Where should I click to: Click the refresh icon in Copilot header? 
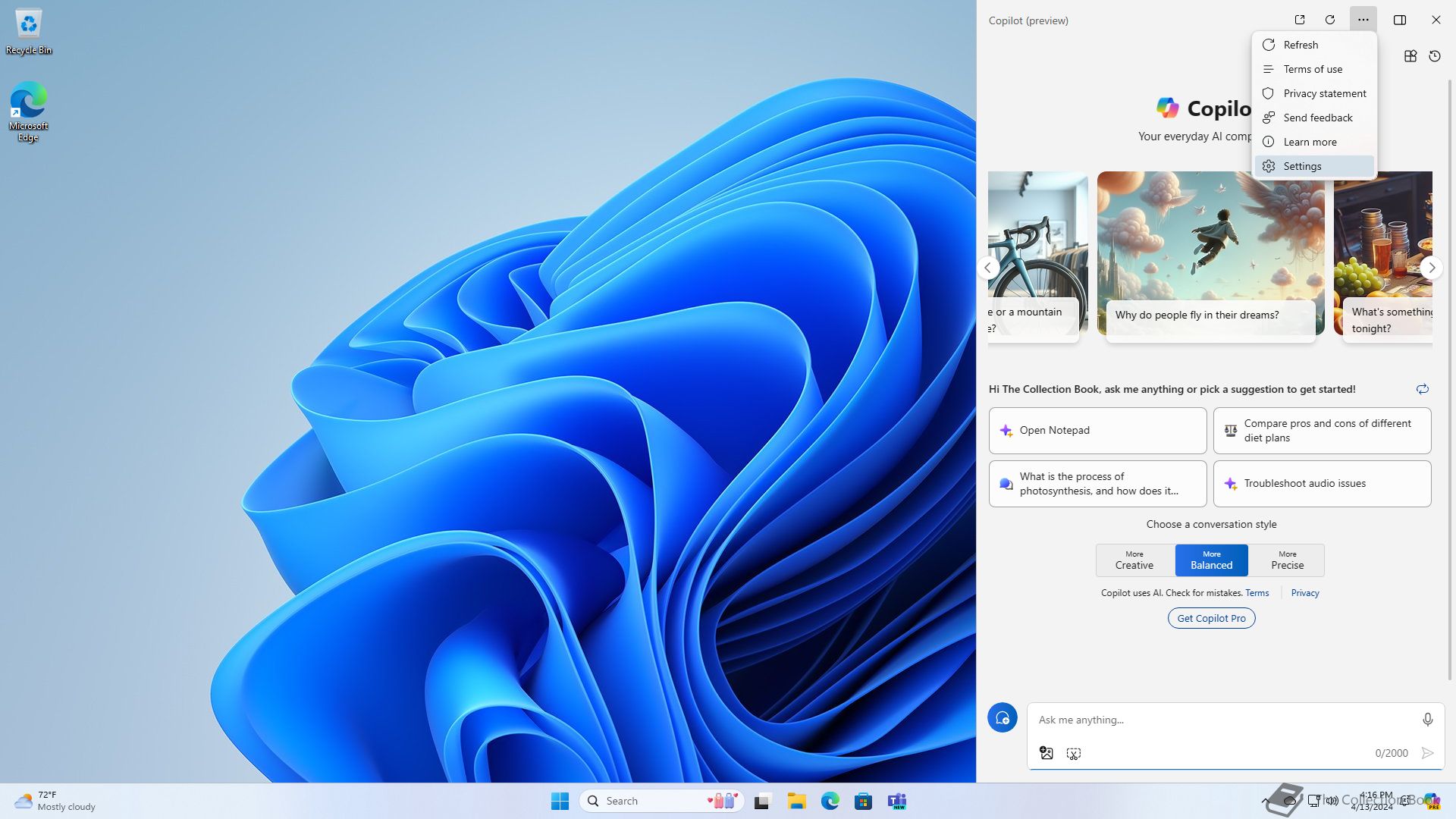[x=1329, y=20]
